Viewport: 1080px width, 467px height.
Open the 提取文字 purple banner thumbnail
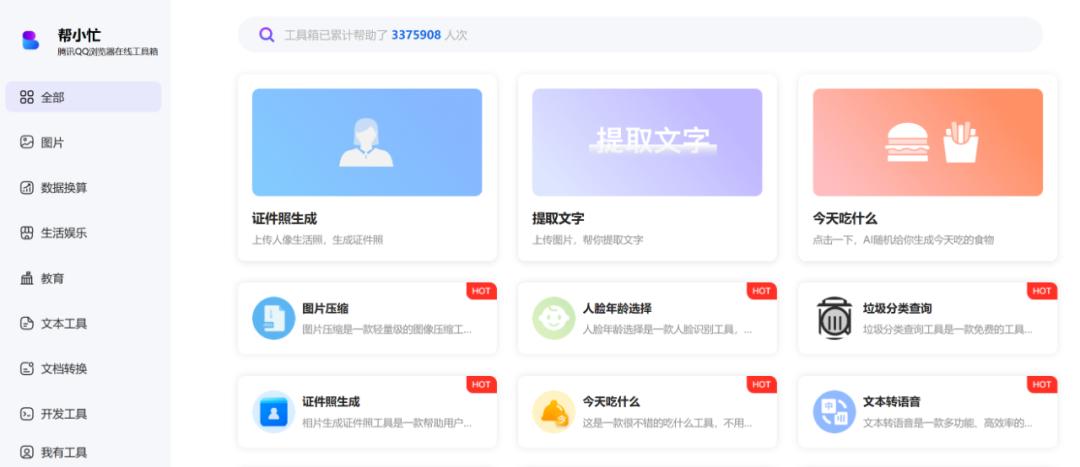pyautogui.click(x=647, y=142)
